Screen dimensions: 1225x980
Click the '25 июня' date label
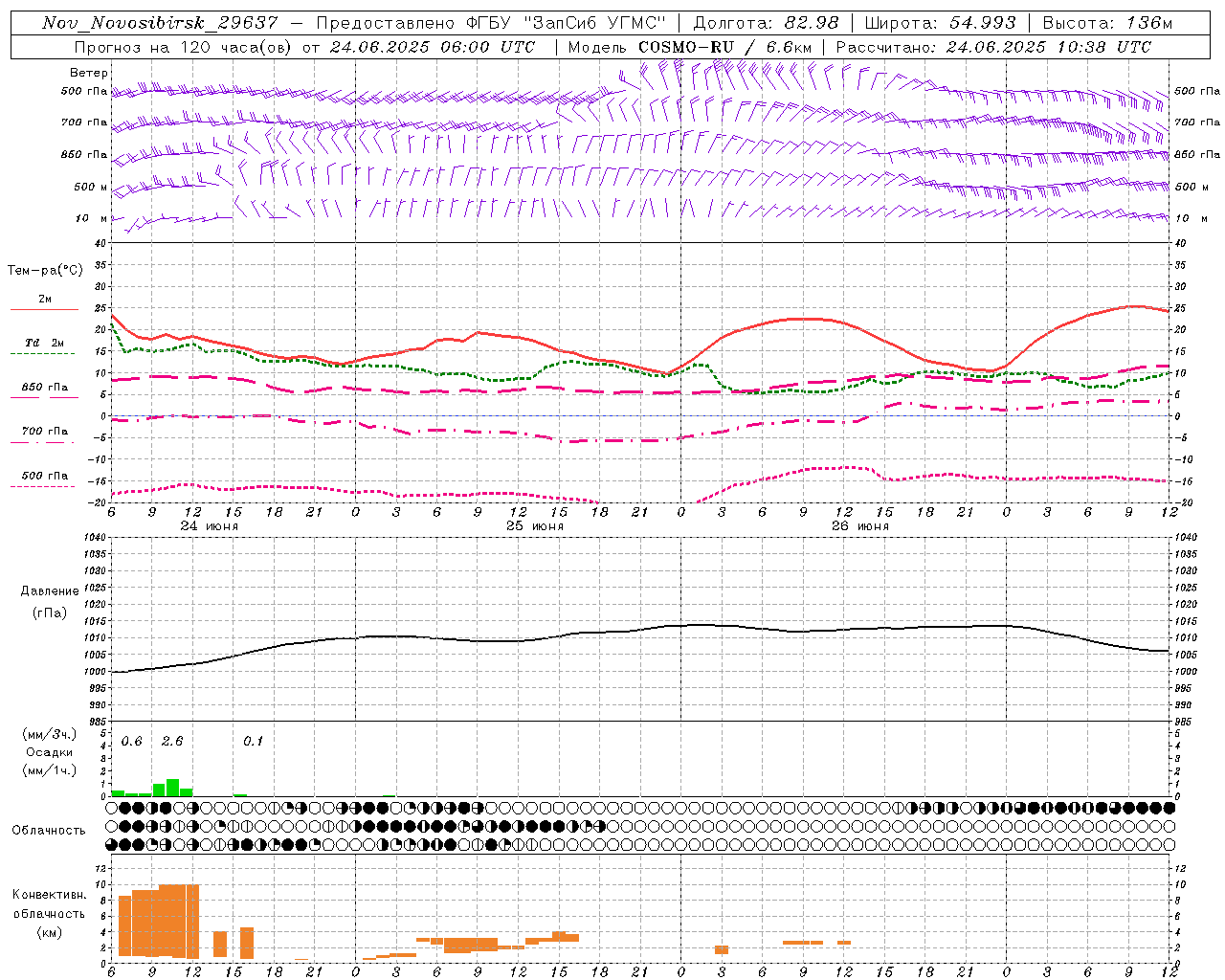535,525
